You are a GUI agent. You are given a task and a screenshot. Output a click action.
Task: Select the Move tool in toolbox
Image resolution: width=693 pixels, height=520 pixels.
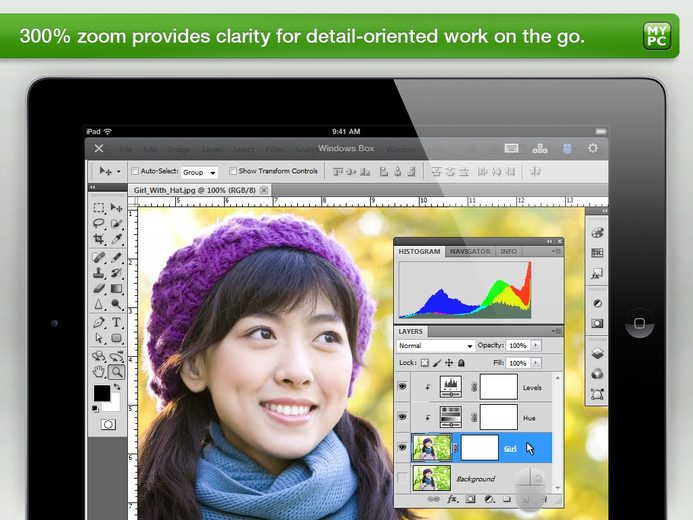(x=117, y=208)
